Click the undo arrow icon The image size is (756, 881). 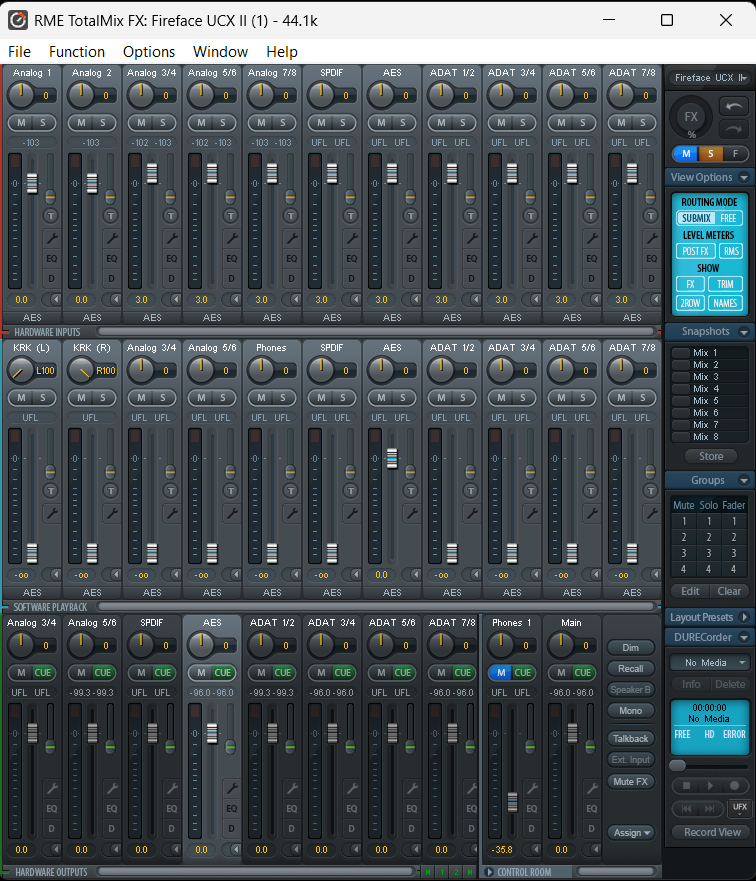pos(734,107)
